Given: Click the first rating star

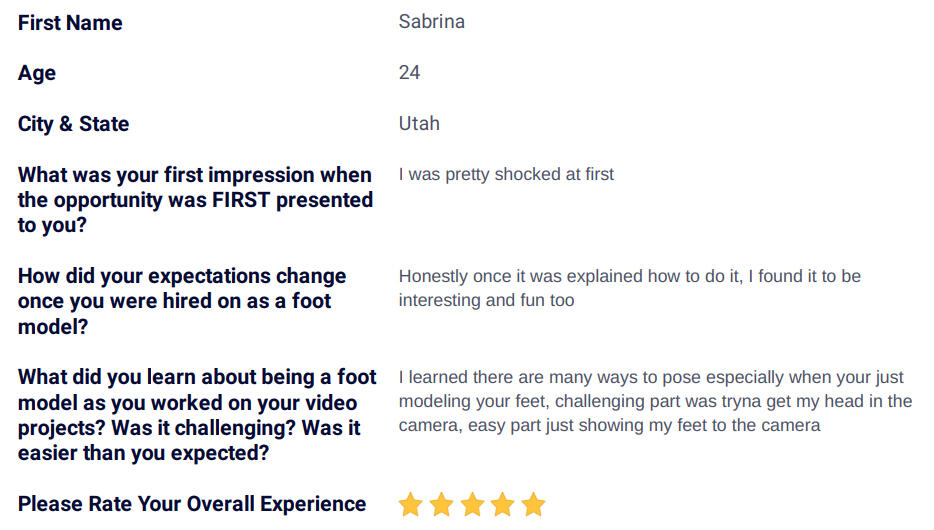Looking at the screenshot, I should pyautogui.click(x=410, y=504).
